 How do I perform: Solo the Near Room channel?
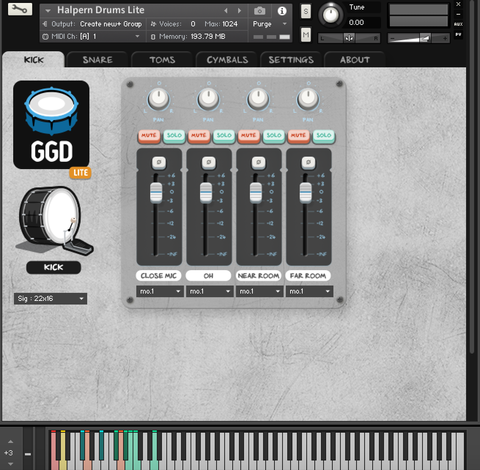[274, 136]
